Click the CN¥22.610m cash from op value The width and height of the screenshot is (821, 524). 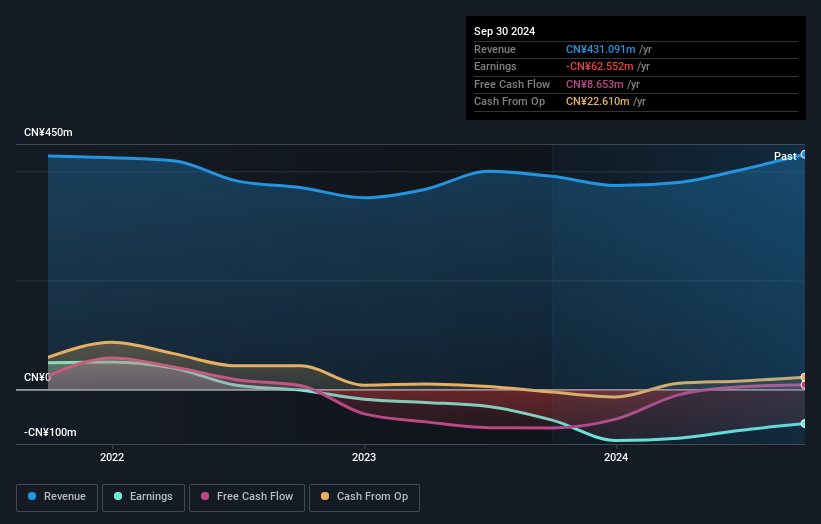coord(597,102)
